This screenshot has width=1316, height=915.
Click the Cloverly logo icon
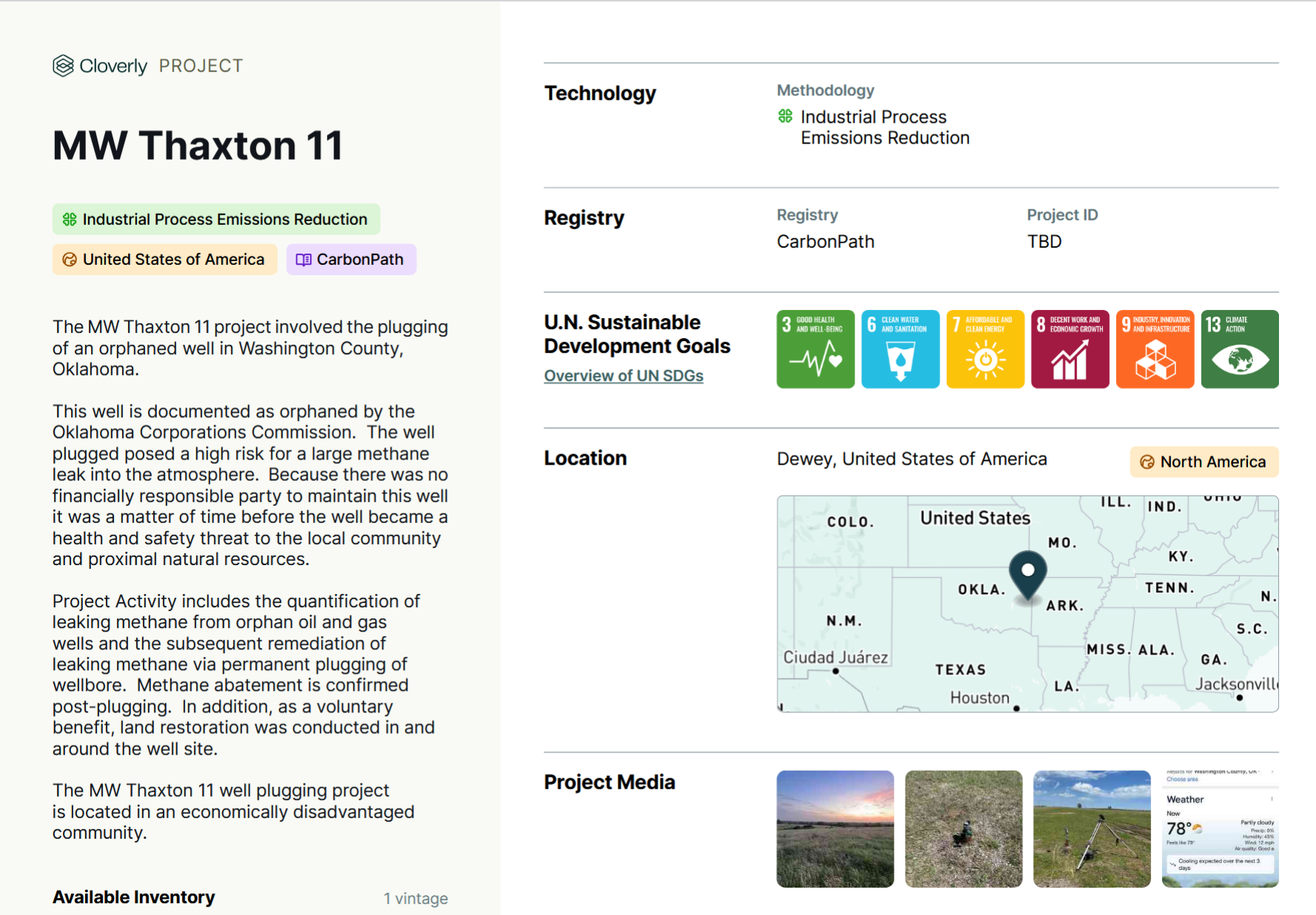pos(63,66)
